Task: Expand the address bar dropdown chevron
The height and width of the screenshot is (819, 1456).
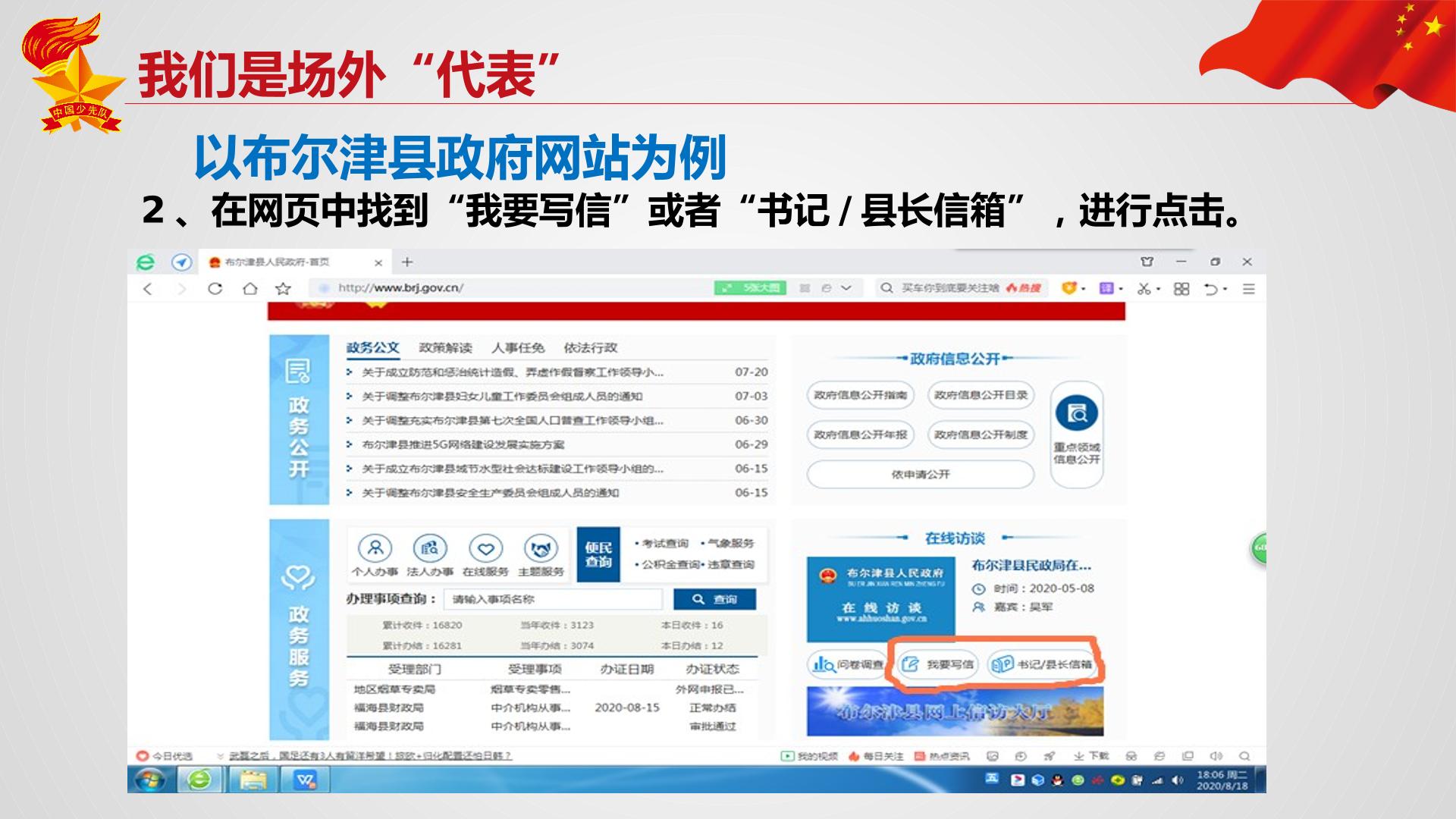Action: click(x=846, y=288)
